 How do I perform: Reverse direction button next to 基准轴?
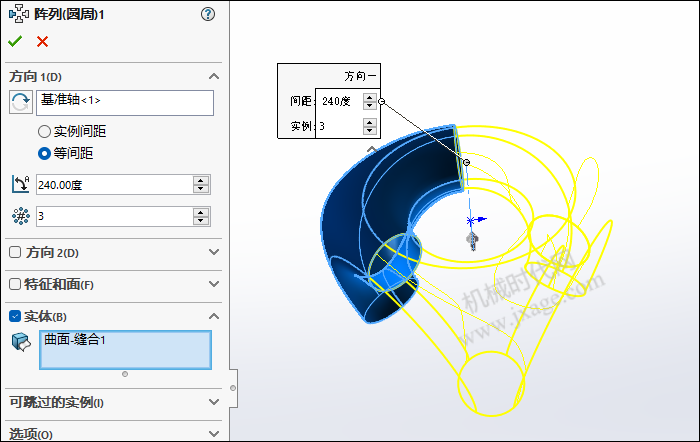click(21, 102)
